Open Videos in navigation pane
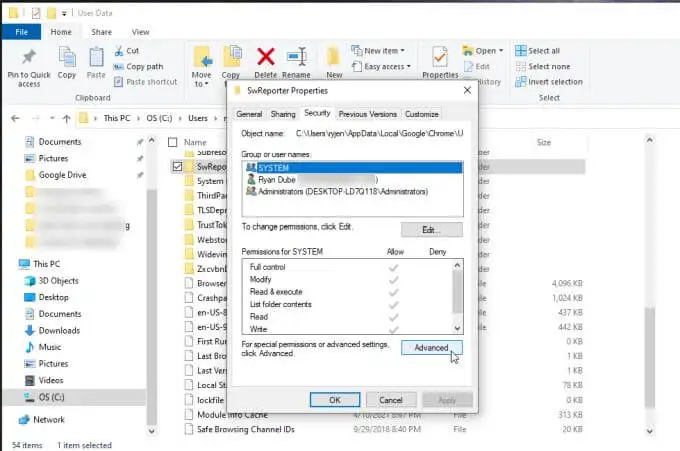 coord(51,380)
